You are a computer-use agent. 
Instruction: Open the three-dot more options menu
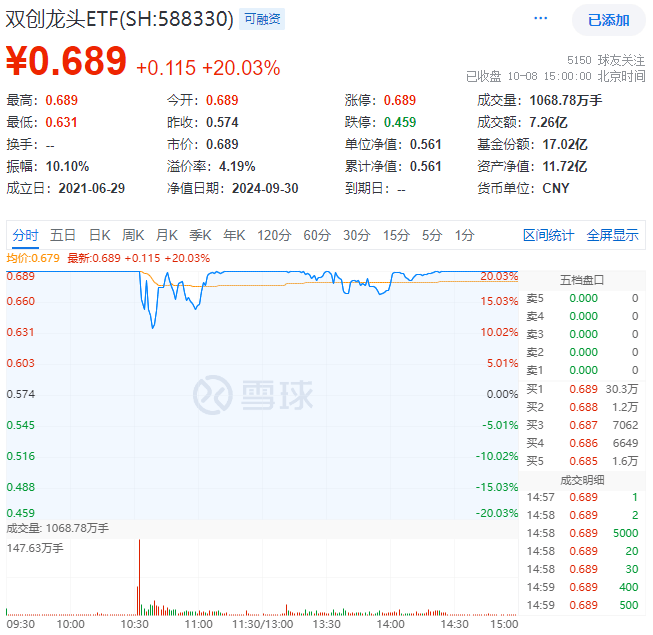coord(540,18)
